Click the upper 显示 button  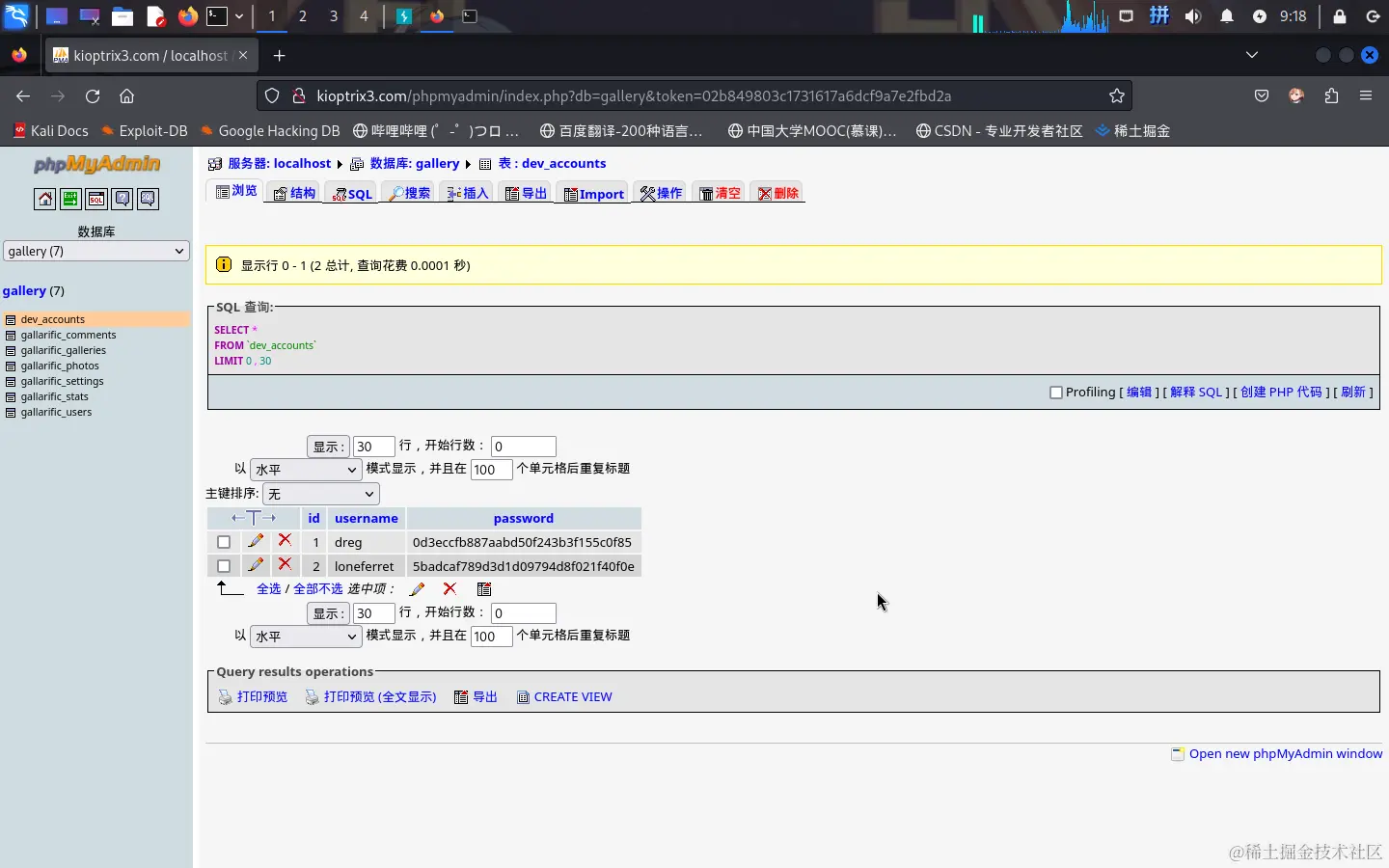coord(328,446)
